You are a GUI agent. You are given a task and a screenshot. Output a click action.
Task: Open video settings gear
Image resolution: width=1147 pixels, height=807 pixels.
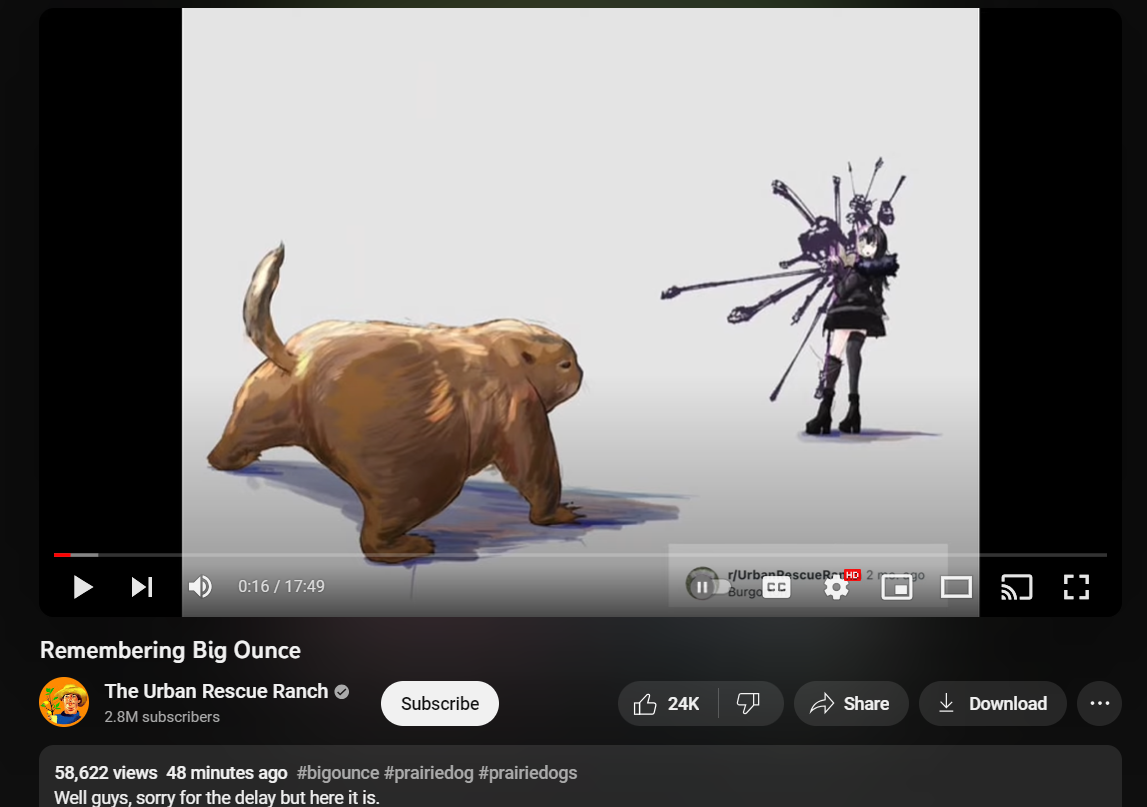coord(836,587)
